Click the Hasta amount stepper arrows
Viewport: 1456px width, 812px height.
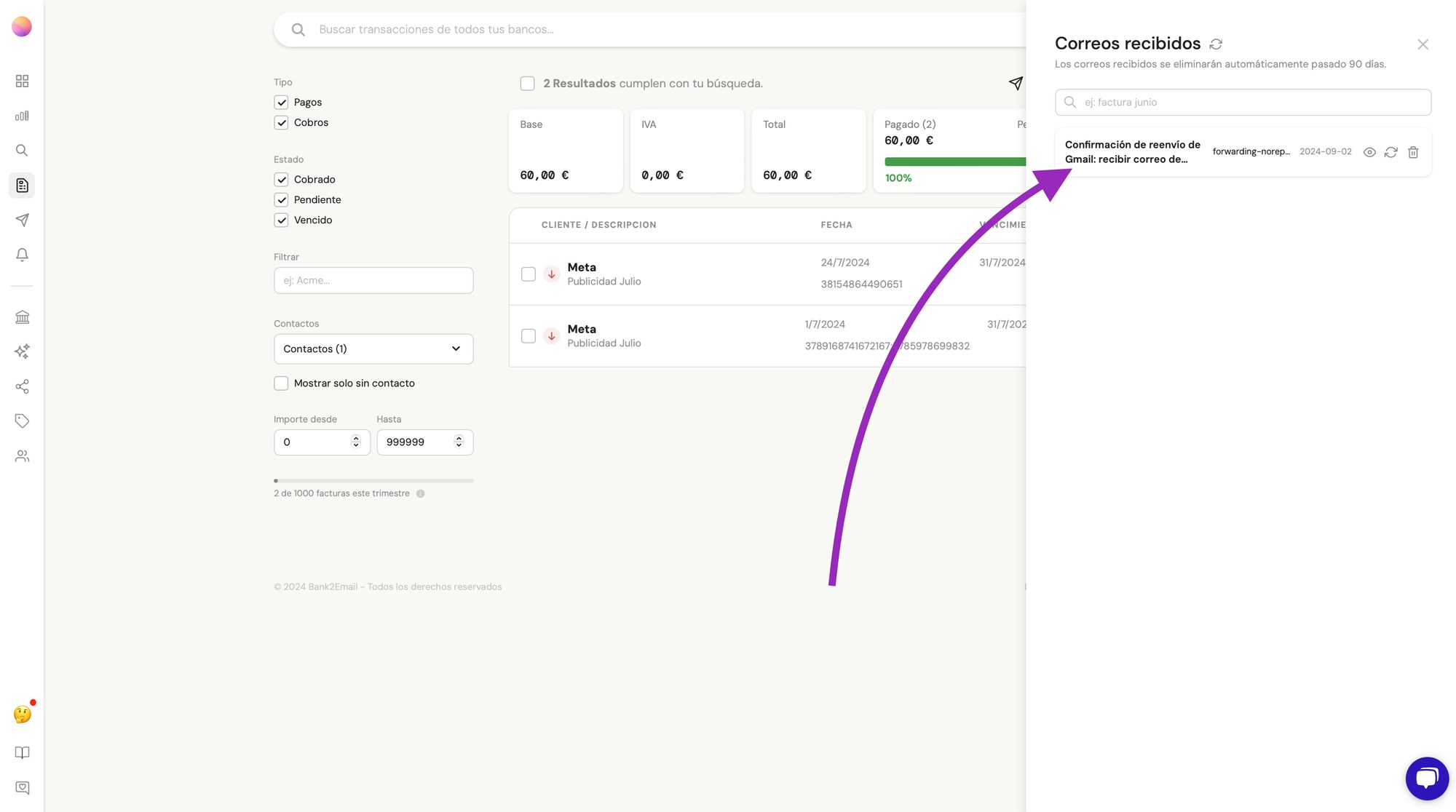459,442
